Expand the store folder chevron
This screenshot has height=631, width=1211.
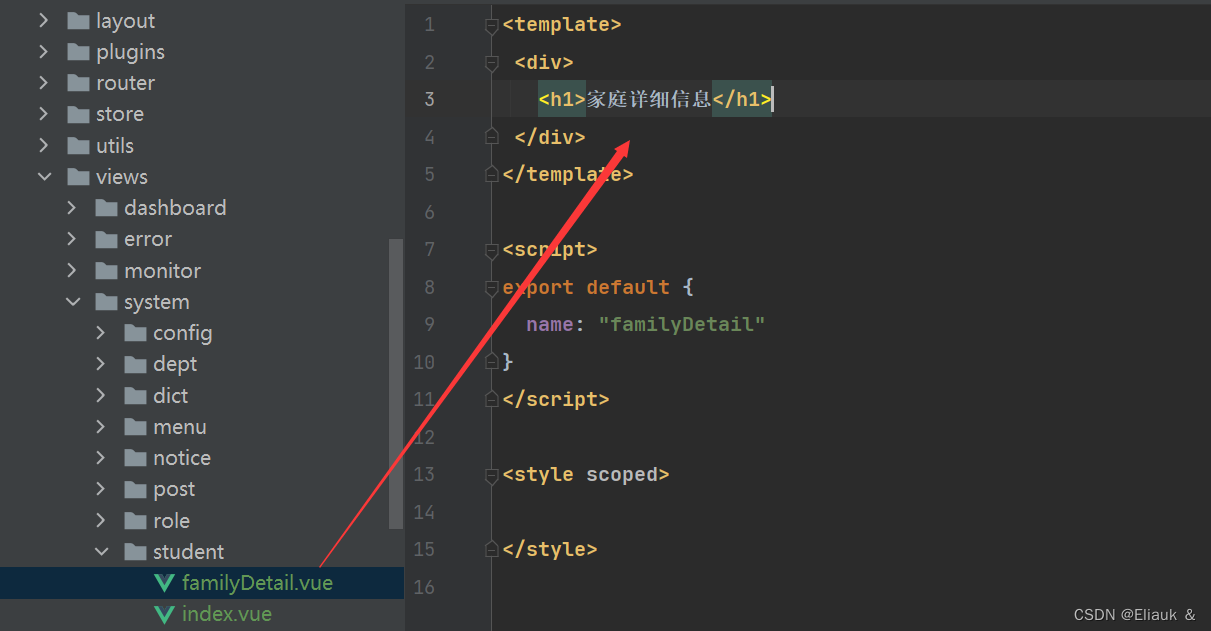[43, 114]
